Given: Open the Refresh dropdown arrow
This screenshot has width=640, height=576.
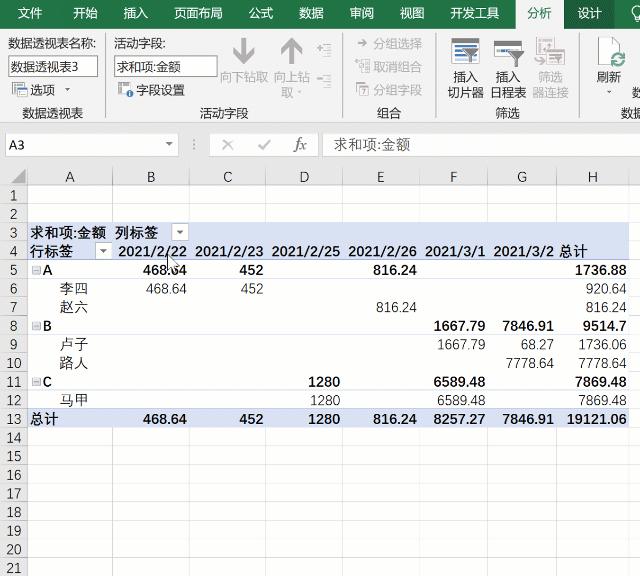Looking at the screenshot, I should [x=609, y=93].
